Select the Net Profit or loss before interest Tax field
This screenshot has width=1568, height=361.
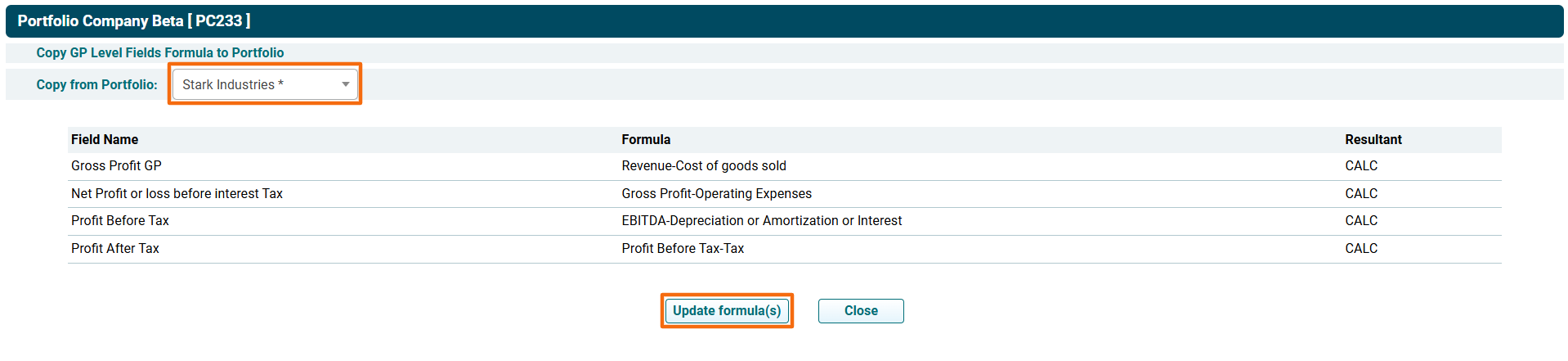point(177,194)
